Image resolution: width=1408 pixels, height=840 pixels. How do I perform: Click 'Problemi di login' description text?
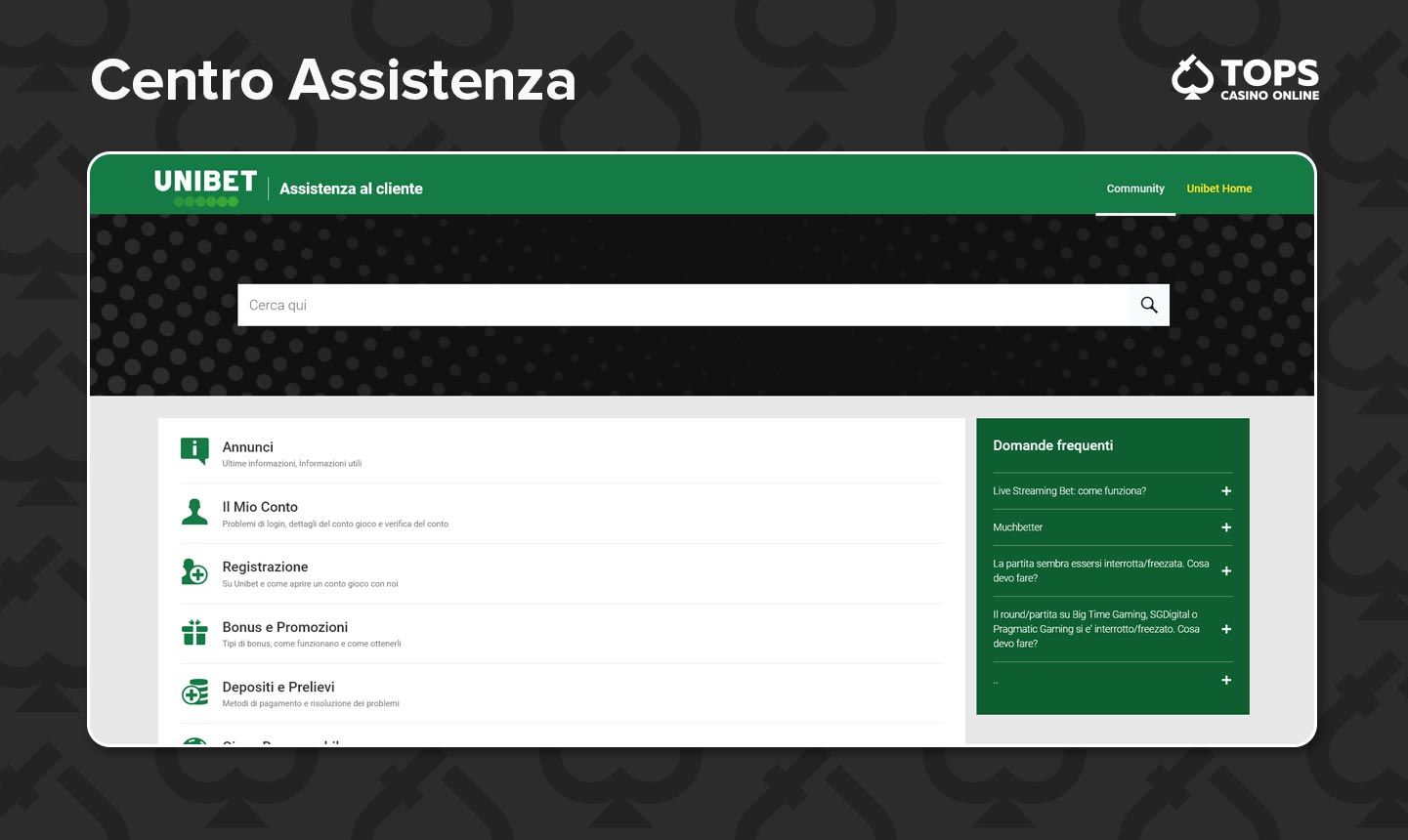[x=335, y=524]
